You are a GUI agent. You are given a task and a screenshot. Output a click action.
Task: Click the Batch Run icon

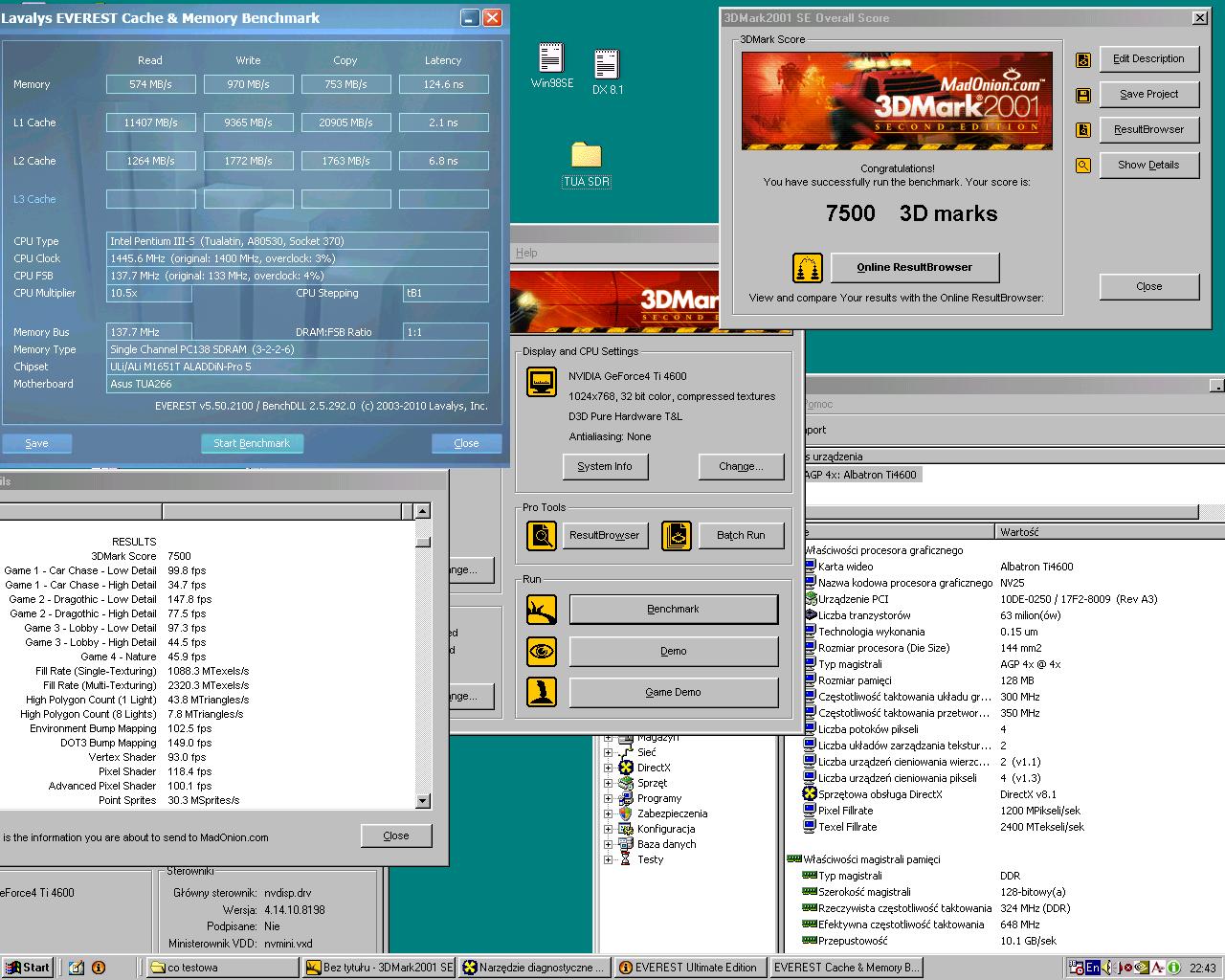click(676, 535)
